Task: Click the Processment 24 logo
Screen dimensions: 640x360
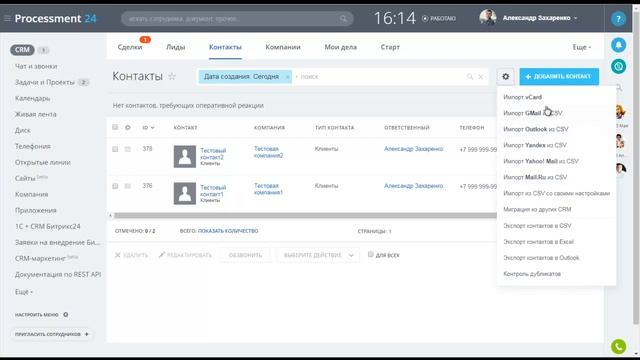Action: (x=56, y=18)
